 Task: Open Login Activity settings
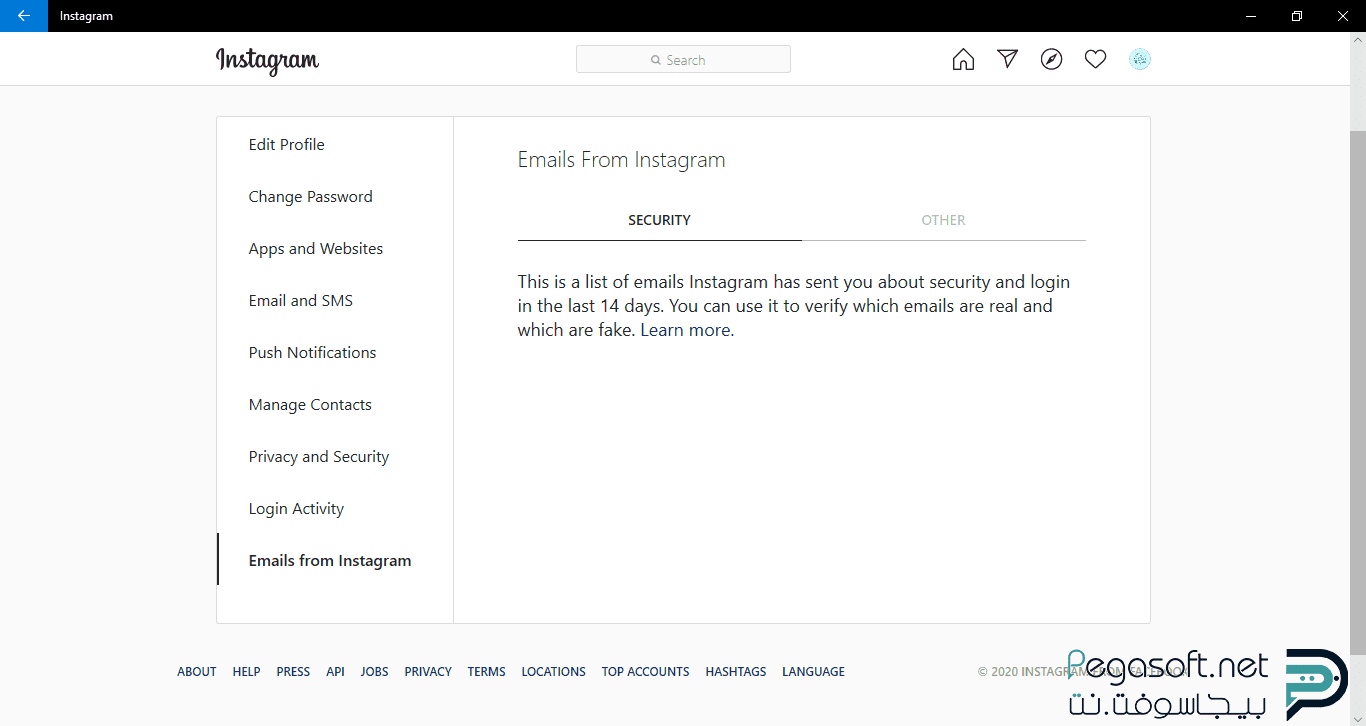(335, 508)
